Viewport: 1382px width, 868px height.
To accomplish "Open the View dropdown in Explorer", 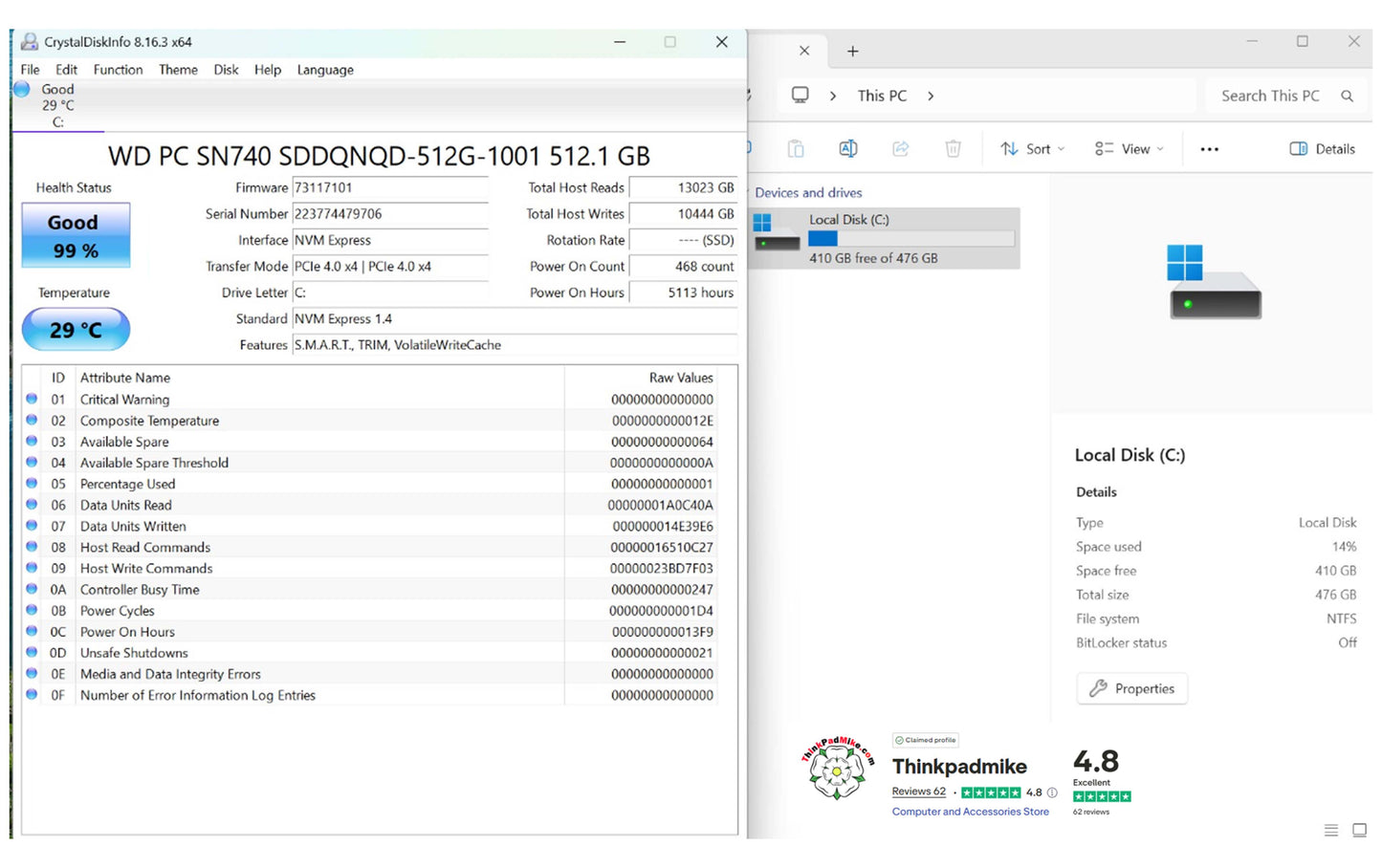I will (x=1130, y=149).
